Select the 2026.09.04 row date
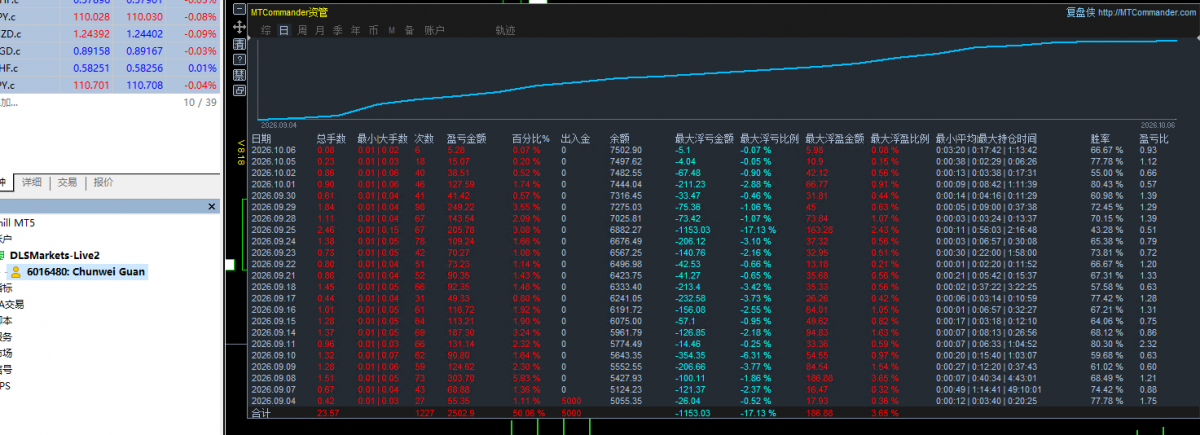Screen dimensions: 1200x435 coord(274,399)
